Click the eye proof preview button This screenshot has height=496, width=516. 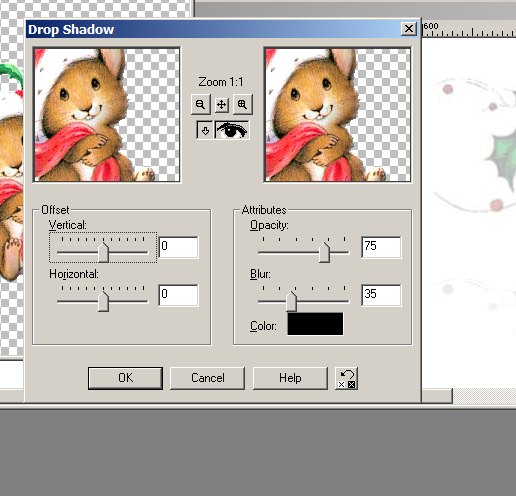(x=232, y=130)
